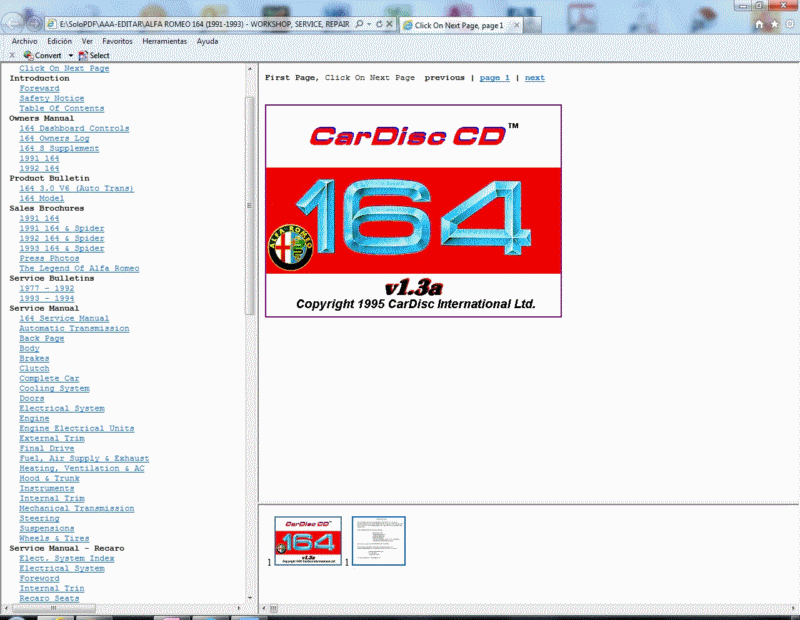Open the 164 S Supplement link
Viewport: 800px width, 620px height.
click(59, 148)
